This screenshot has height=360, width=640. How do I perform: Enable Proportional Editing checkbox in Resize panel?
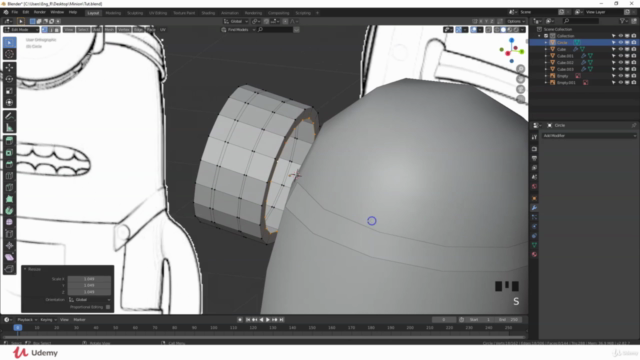click(108, 307)
